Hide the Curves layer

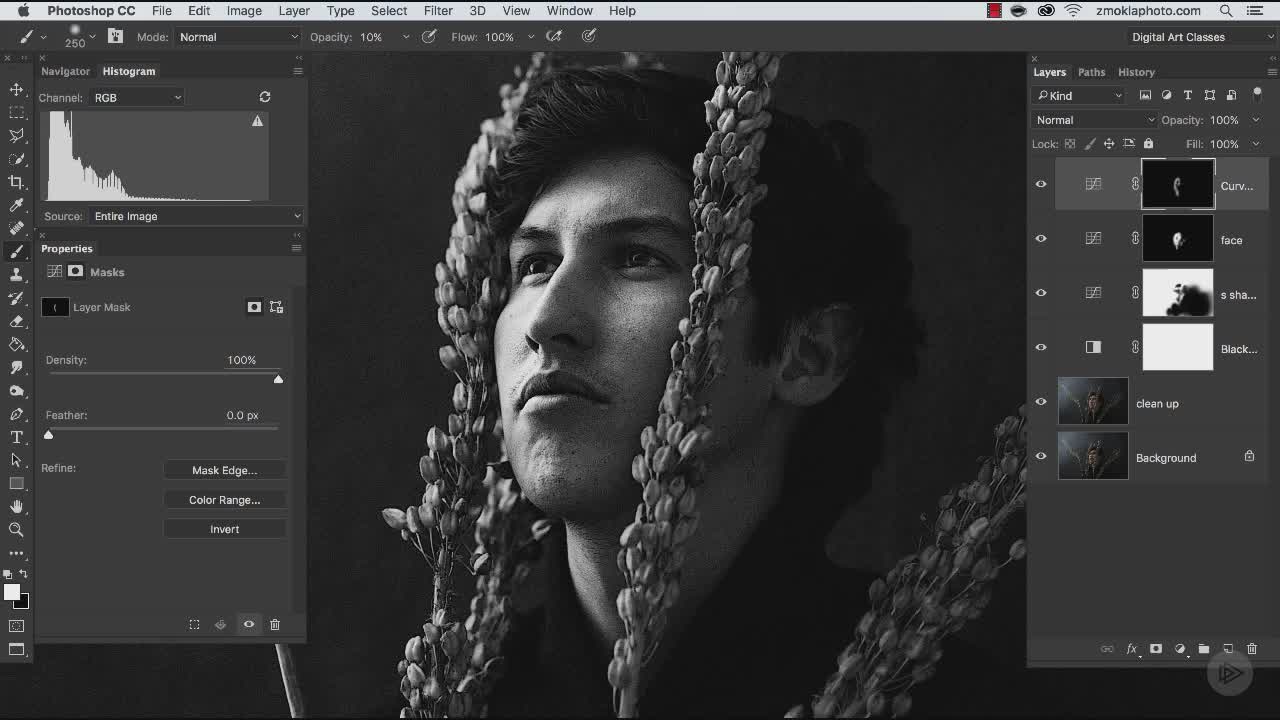(x=1041, y=184)
